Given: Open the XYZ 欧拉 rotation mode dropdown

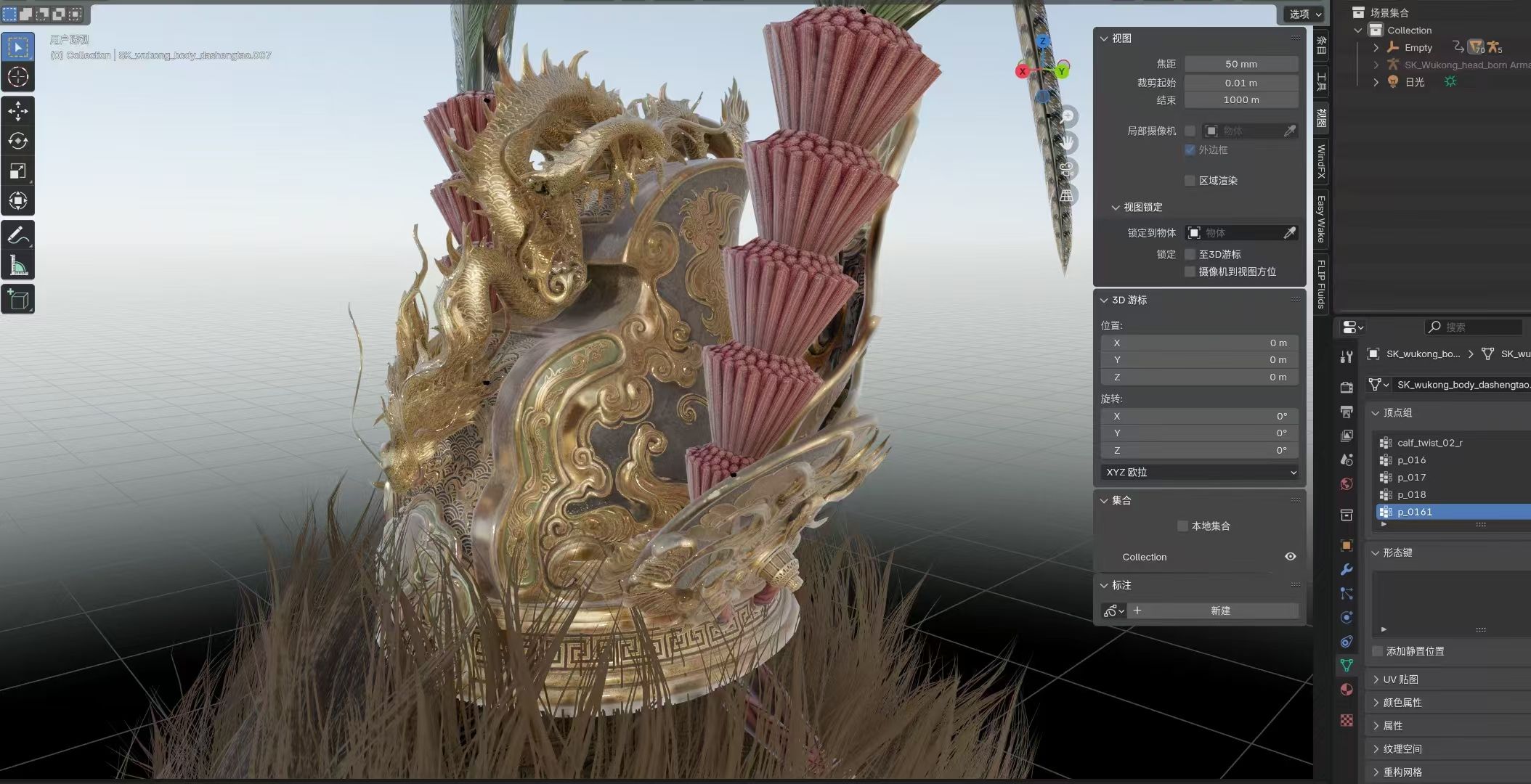Looking at the screenshot, I should (1200, 472).
